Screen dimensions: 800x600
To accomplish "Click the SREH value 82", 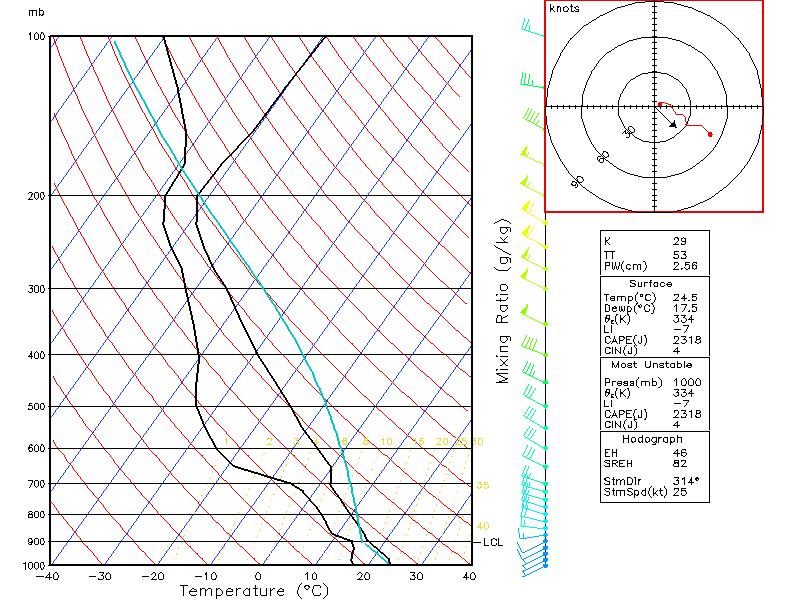I will [679, 465].
